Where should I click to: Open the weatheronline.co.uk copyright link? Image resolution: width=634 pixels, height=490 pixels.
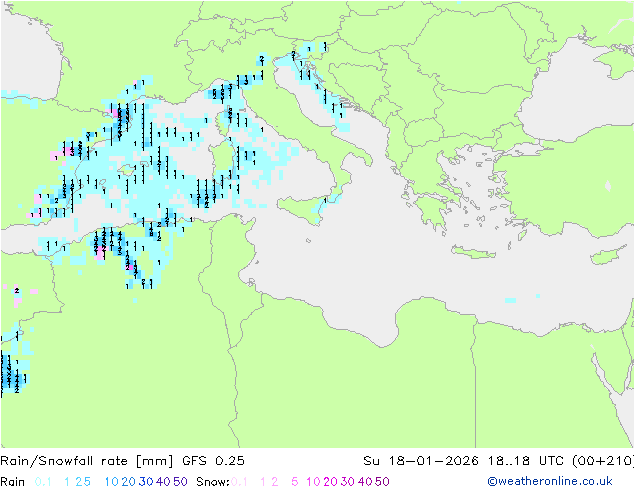tap(550, 481)
